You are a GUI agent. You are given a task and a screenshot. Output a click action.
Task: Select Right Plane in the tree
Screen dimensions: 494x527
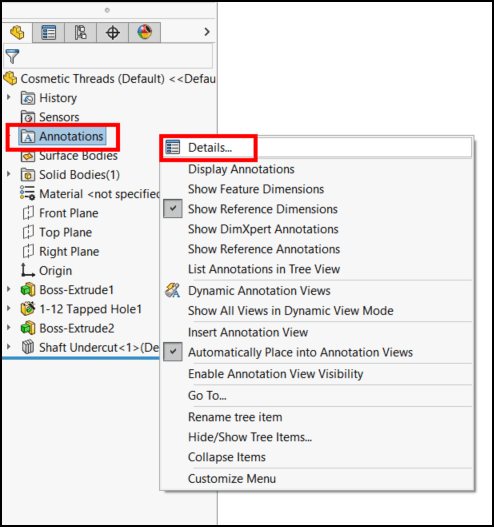[x=69, y=251]
